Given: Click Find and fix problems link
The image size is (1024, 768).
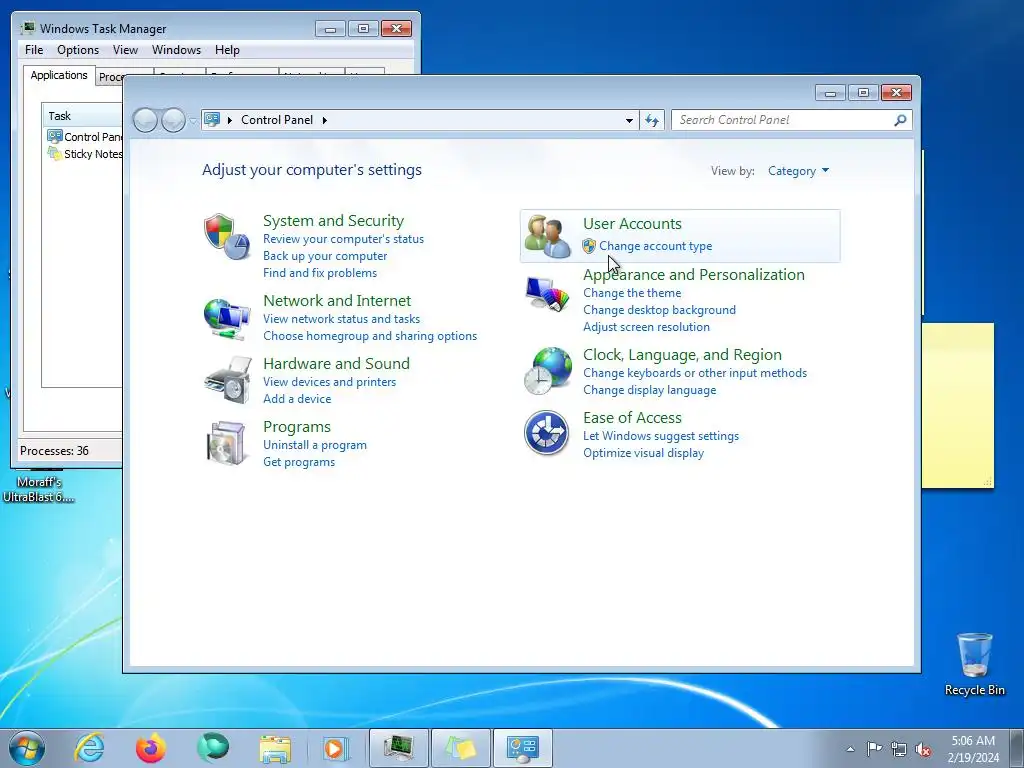Looking at the screenshot, I should pos(320,273).
